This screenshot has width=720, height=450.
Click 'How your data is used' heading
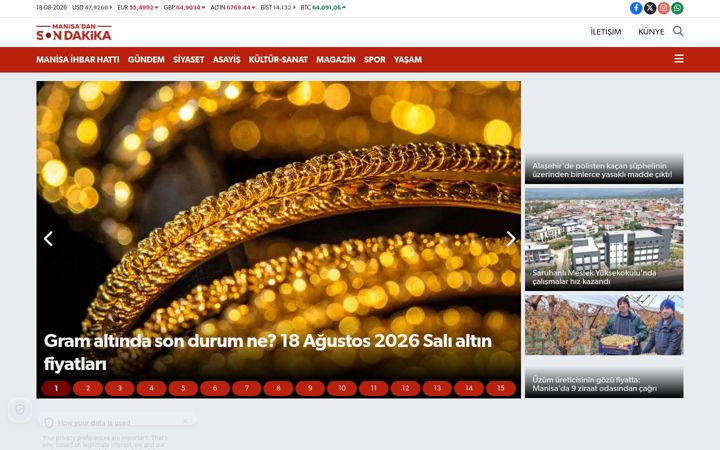pos(94,422)
